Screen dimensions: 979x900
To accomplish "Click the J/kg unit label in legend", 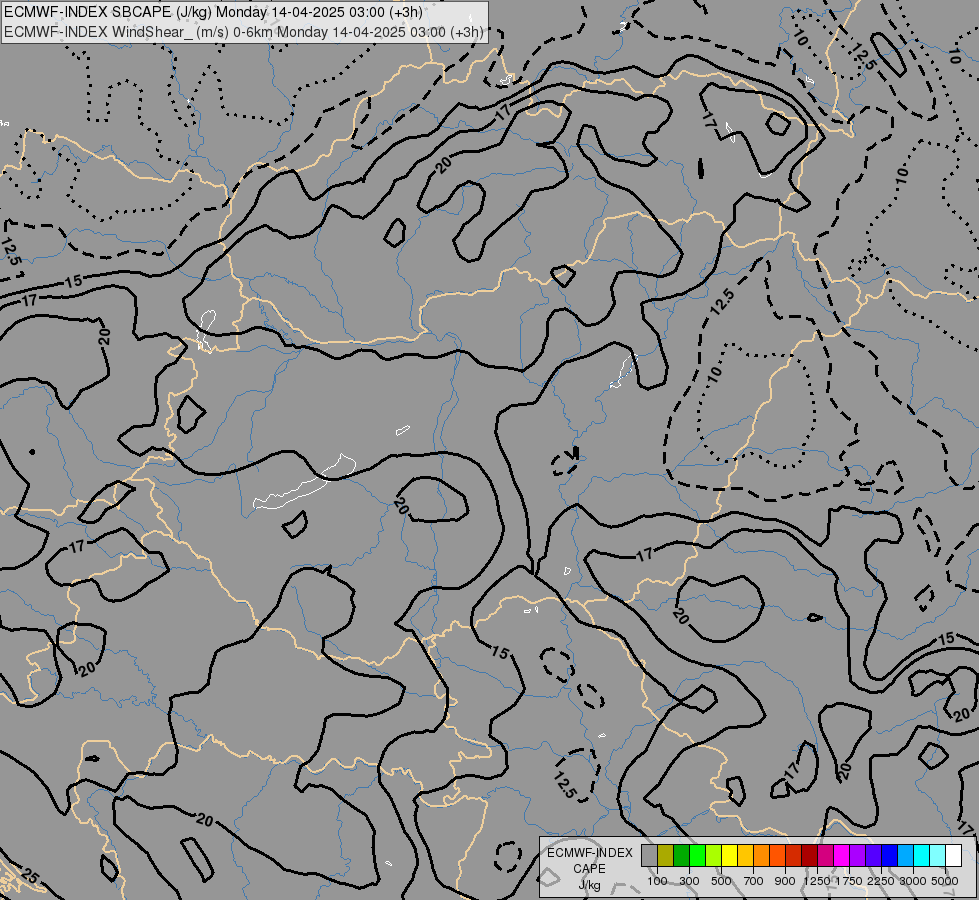I will coord(589,885).
